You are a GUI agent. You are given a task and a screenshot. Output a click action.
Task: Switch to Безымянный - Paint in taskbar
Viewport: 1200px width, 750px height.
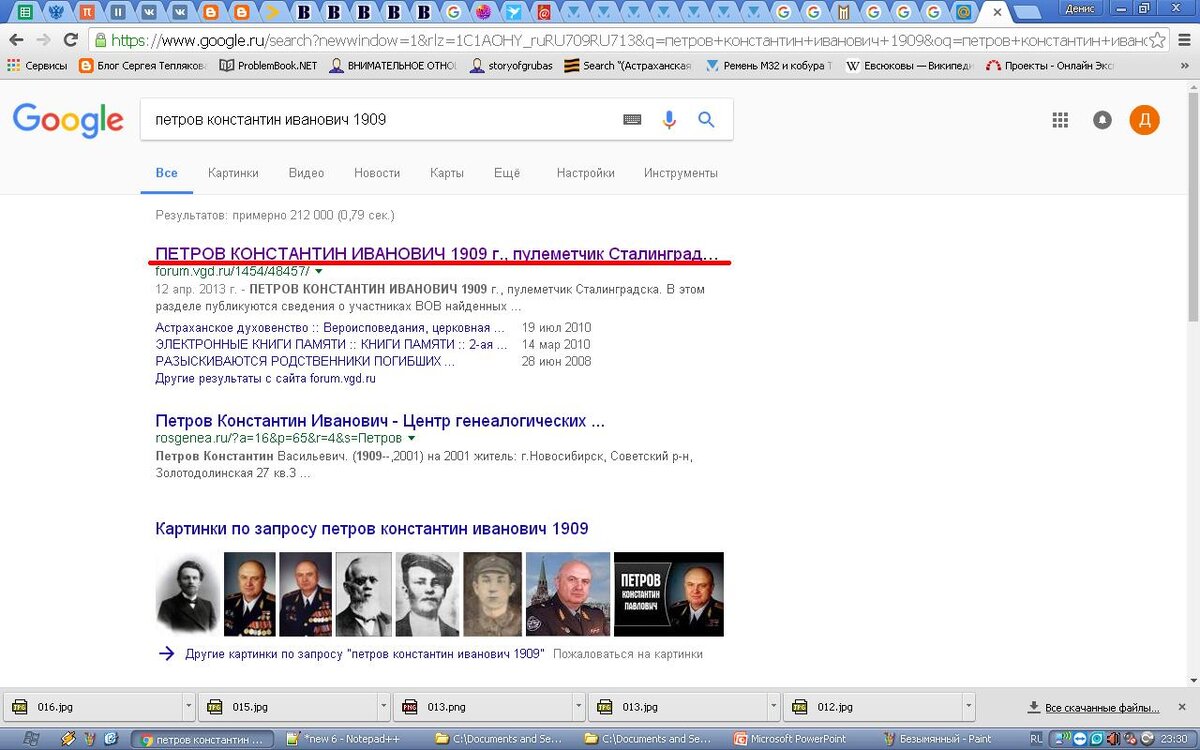pos(946,739)
